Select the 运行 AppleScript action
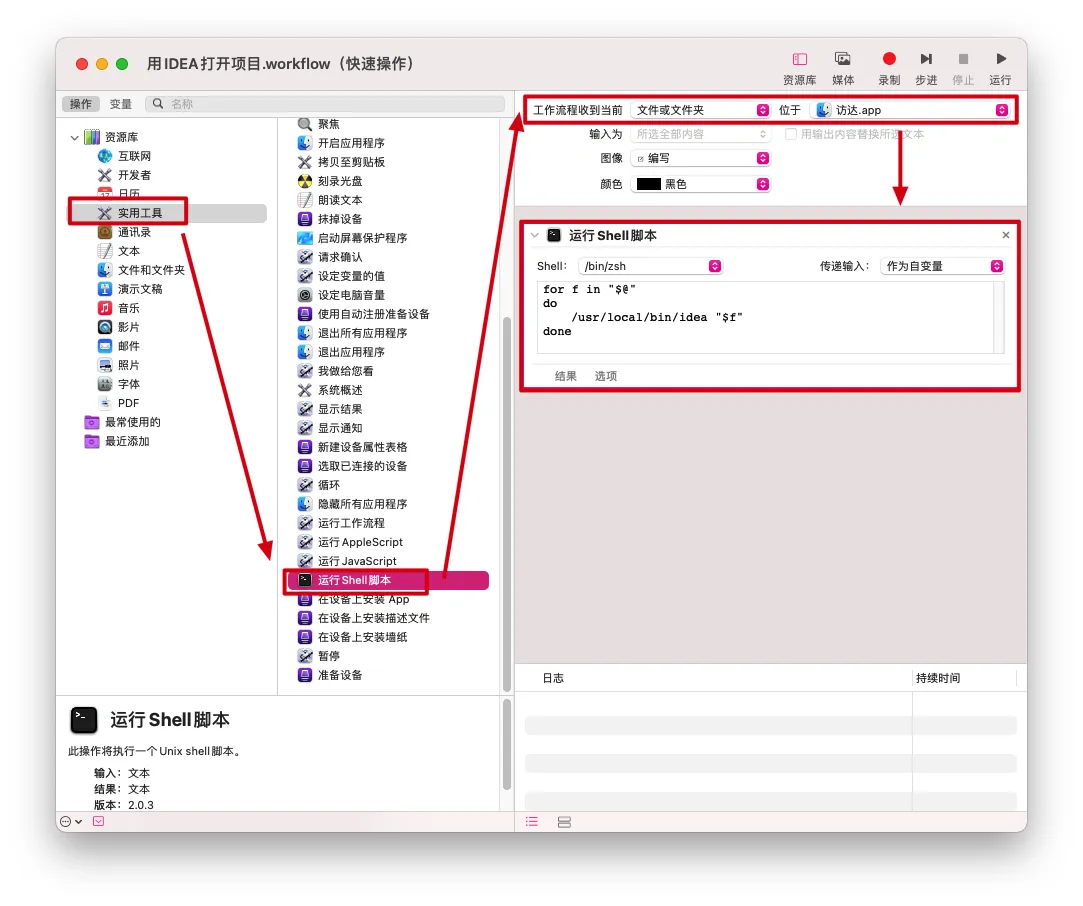1083x906 pixels. (x=350, y=542)
